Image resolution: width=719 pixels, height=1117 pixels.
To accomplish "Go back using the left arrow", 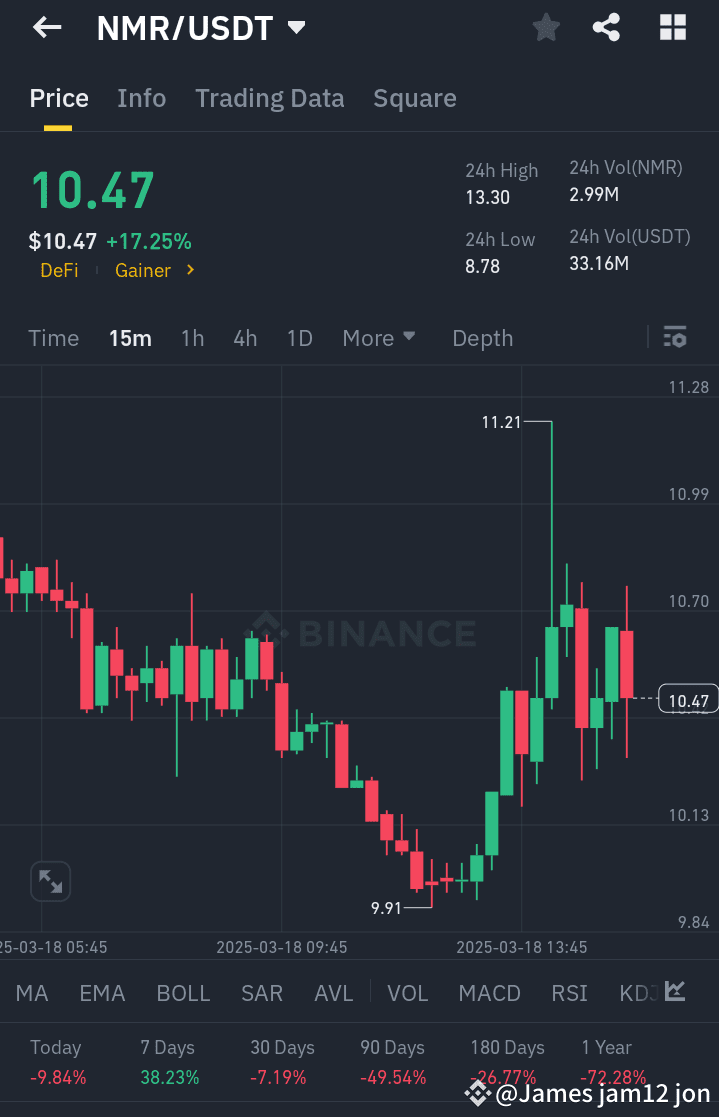I will (47, 28).
